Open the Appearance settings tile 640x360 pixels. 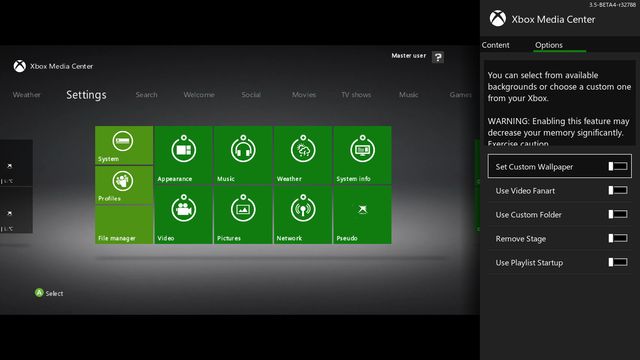pos(184,155)
